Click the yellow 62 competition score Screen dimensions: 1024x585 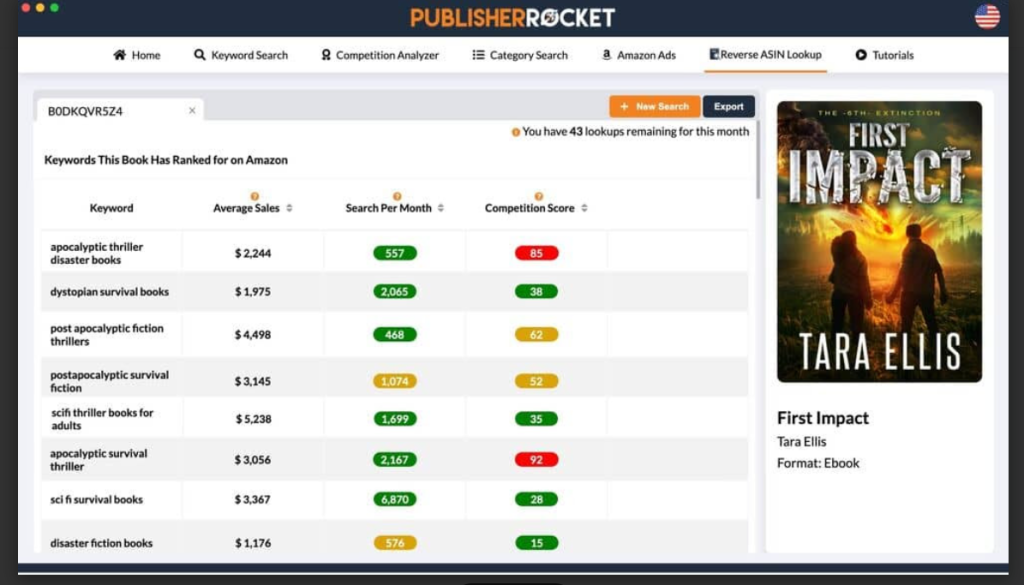click(x=537, y=335)
